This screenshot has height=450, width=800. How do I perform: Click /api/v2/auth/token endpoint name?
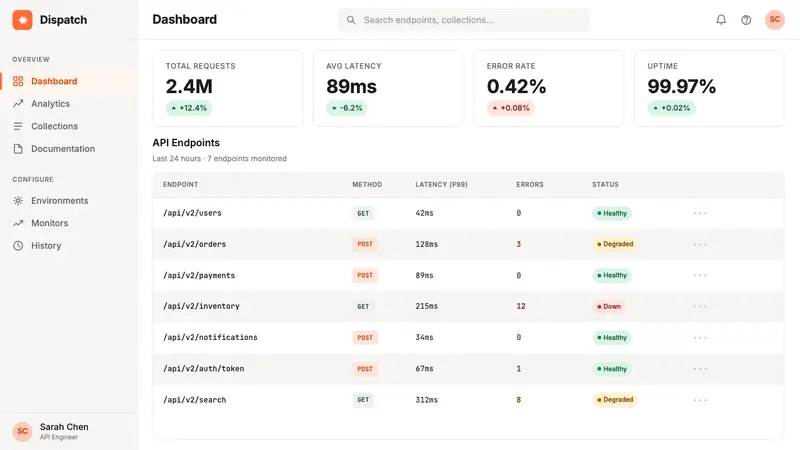click(204, 368)
